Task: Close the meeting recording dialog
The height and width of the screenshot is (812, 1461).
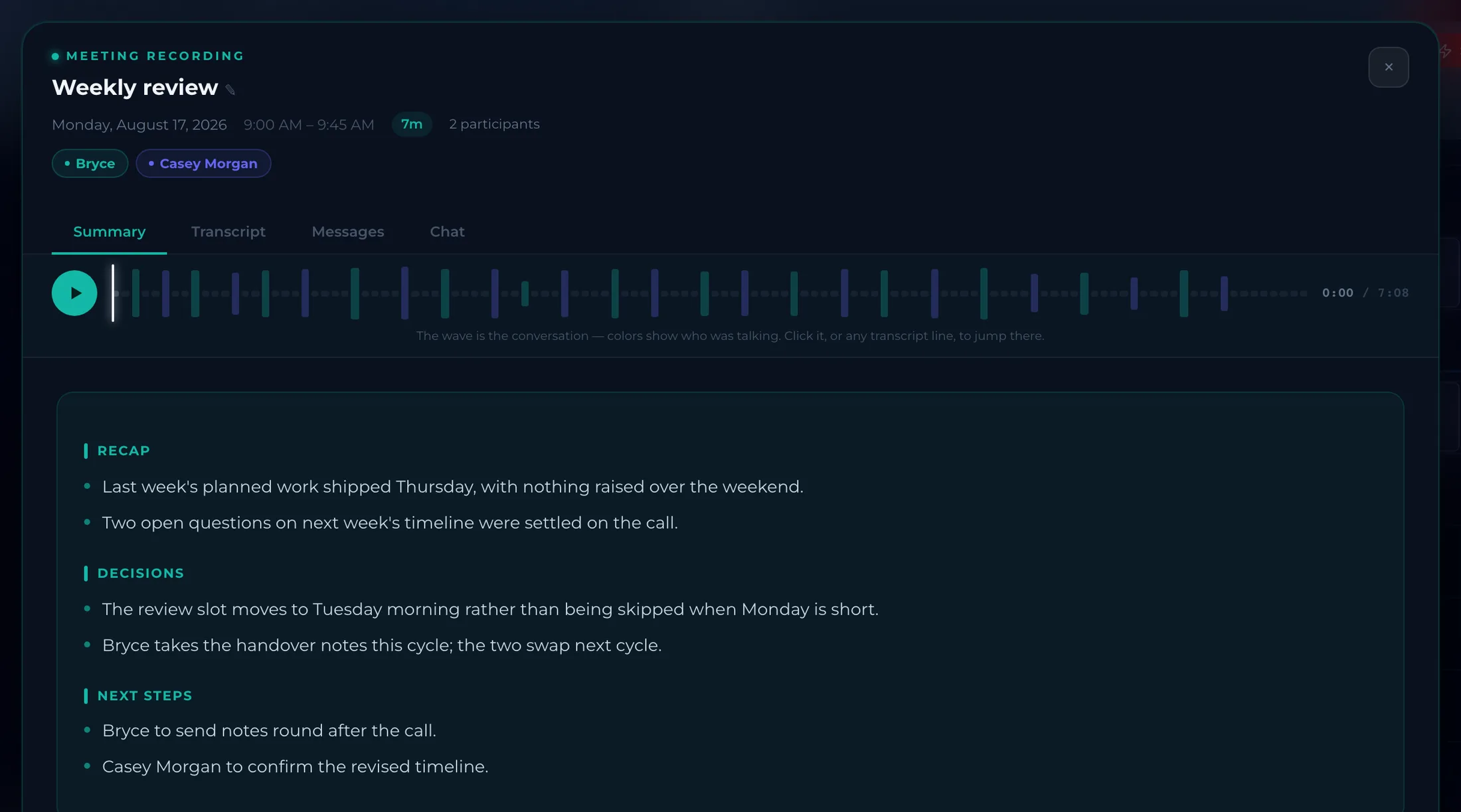Action: (1389, 67)
